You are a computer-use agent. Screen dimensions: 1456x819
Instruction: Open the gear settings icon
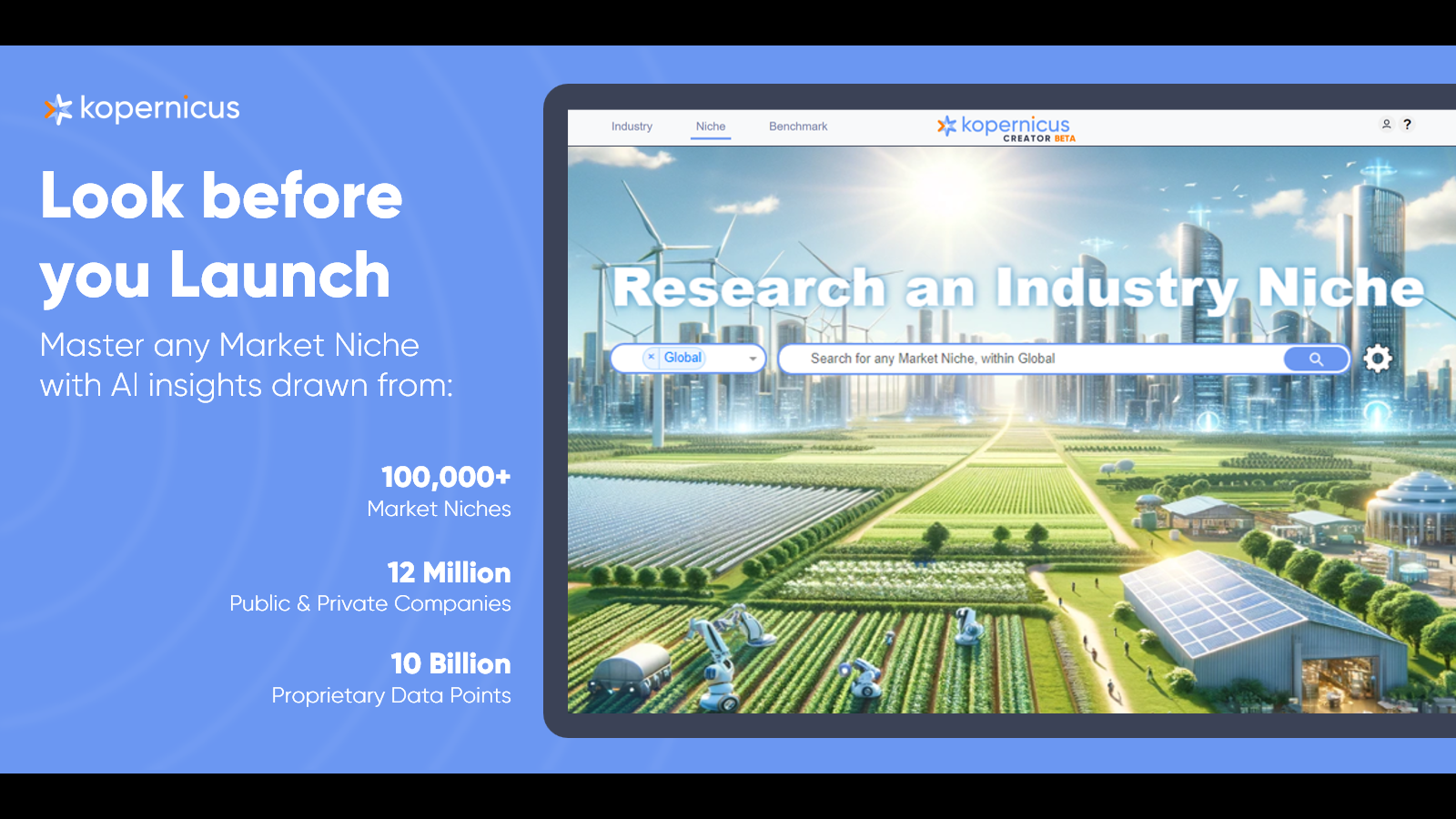click(1378, 359)
